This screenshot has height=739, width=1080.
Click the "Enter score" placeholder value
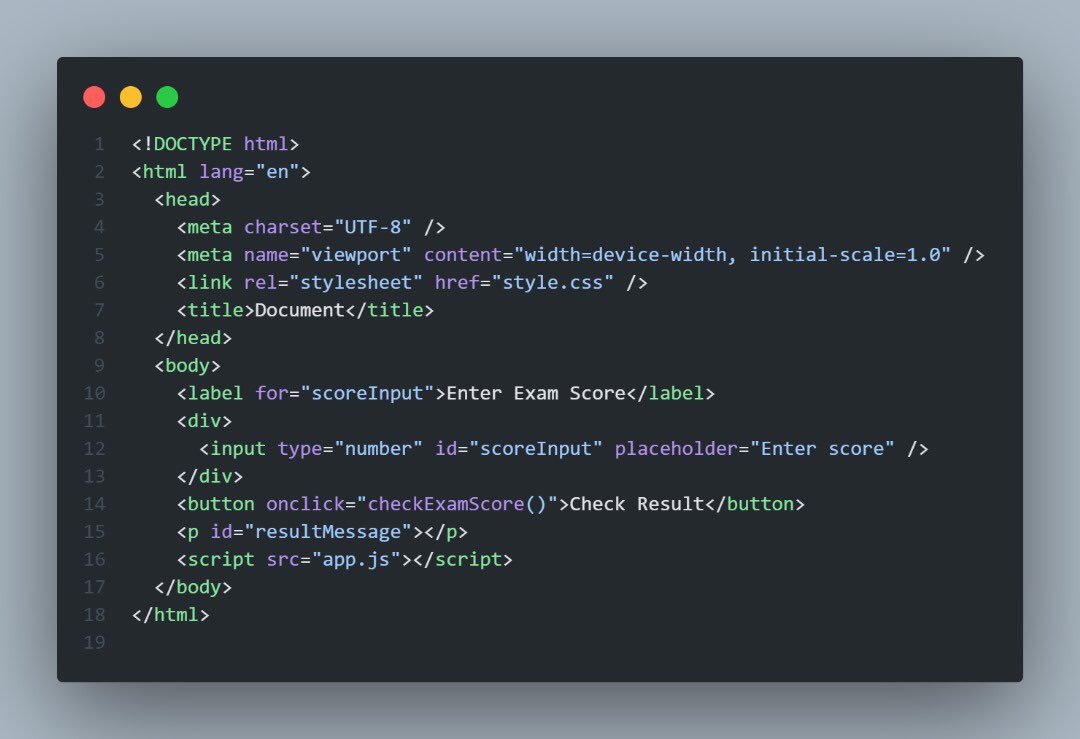click(822, 448)
